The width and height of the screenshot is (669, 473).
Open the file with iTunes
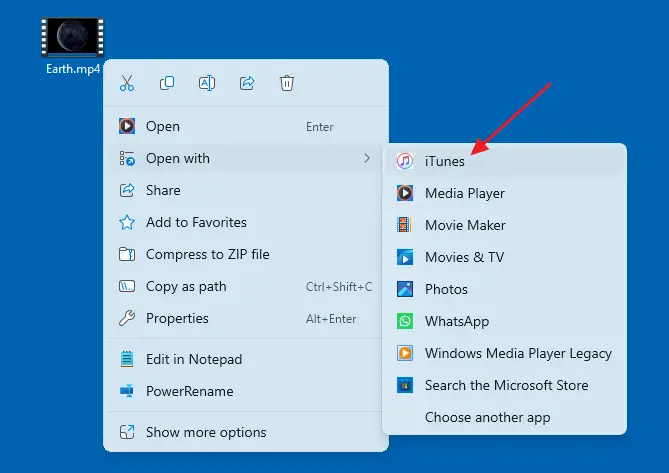tap(504, 161)
